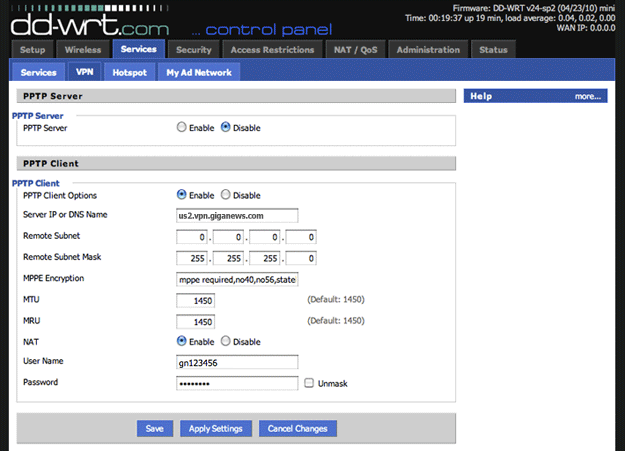Select the Services main tab

pos(139,49)
